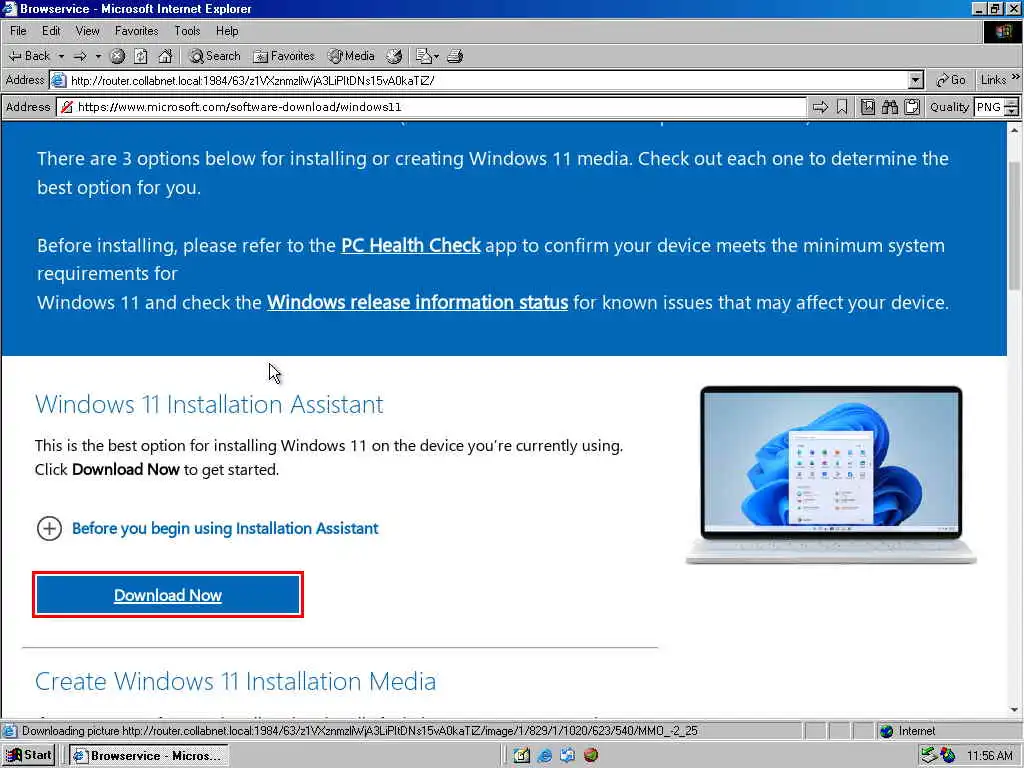
Task: Click the bookmark icon in Browservice bar
Action: (x=842, y=107)
